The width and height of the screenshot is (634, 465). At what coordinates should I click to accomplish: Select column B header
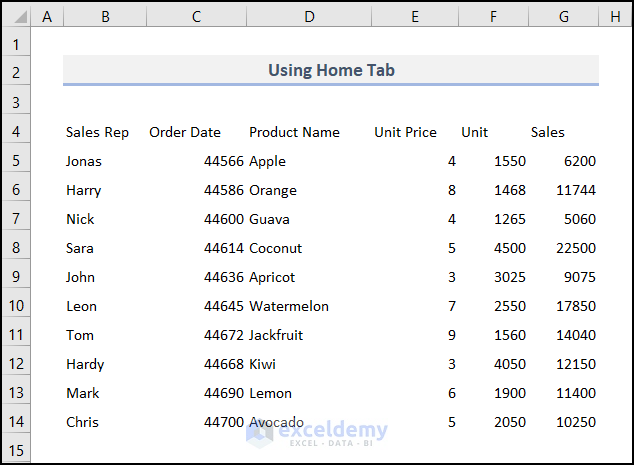click(x=105, y=16)
